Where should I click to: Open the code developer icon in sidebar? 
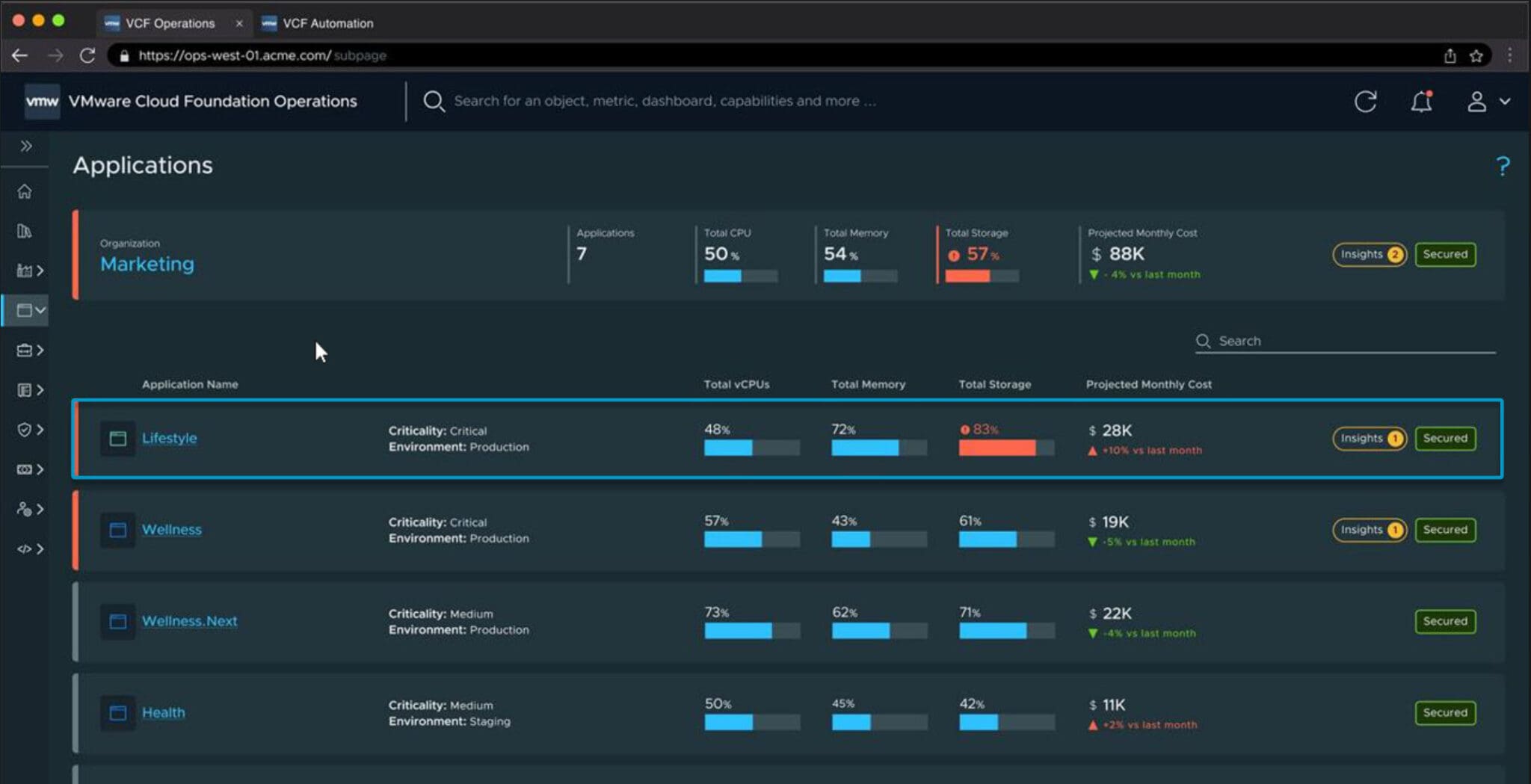pos(25,549)
